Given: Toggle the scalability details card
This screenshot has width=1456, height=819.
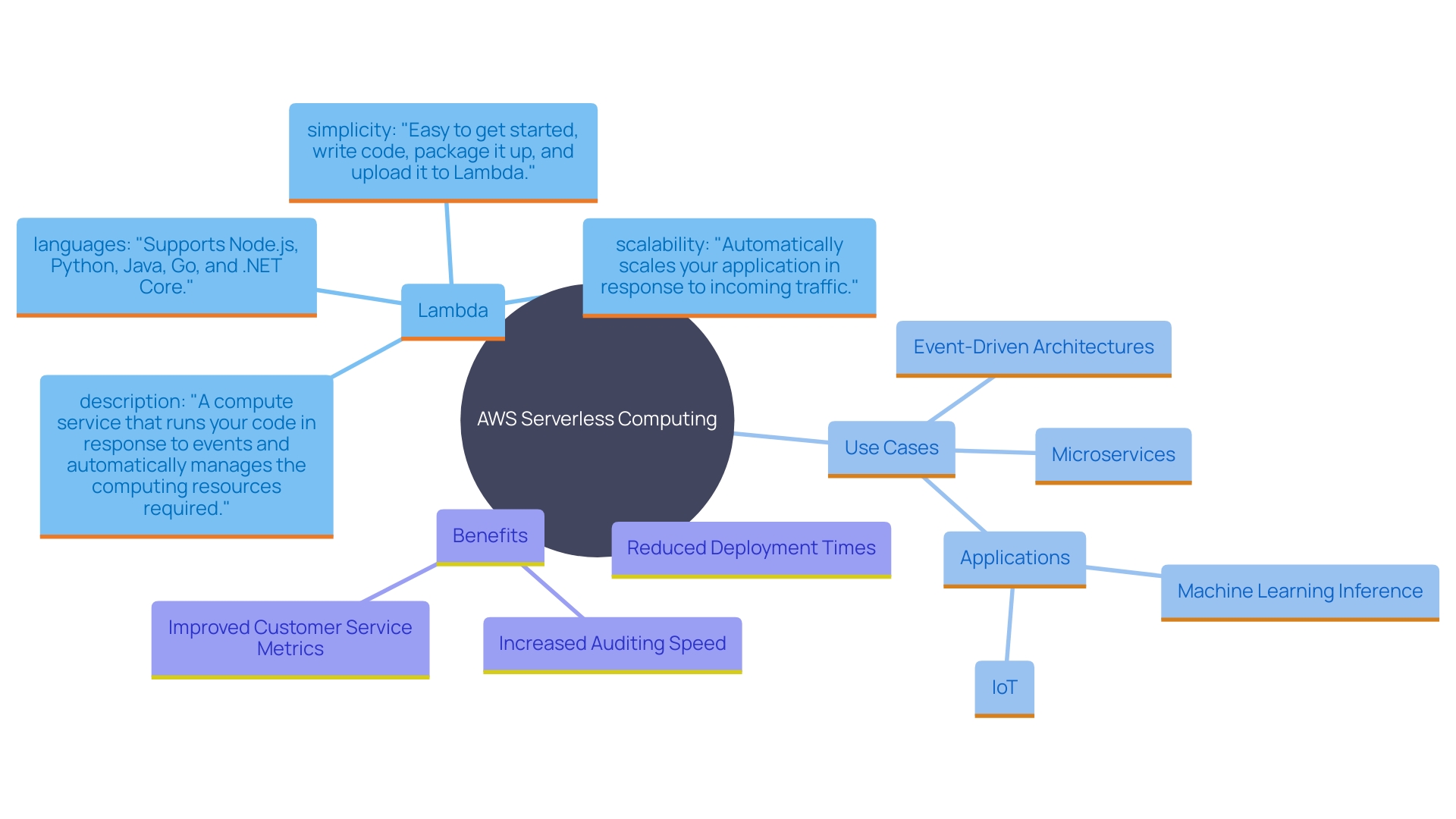Looking at the screenshot, I should coord(733,270).
